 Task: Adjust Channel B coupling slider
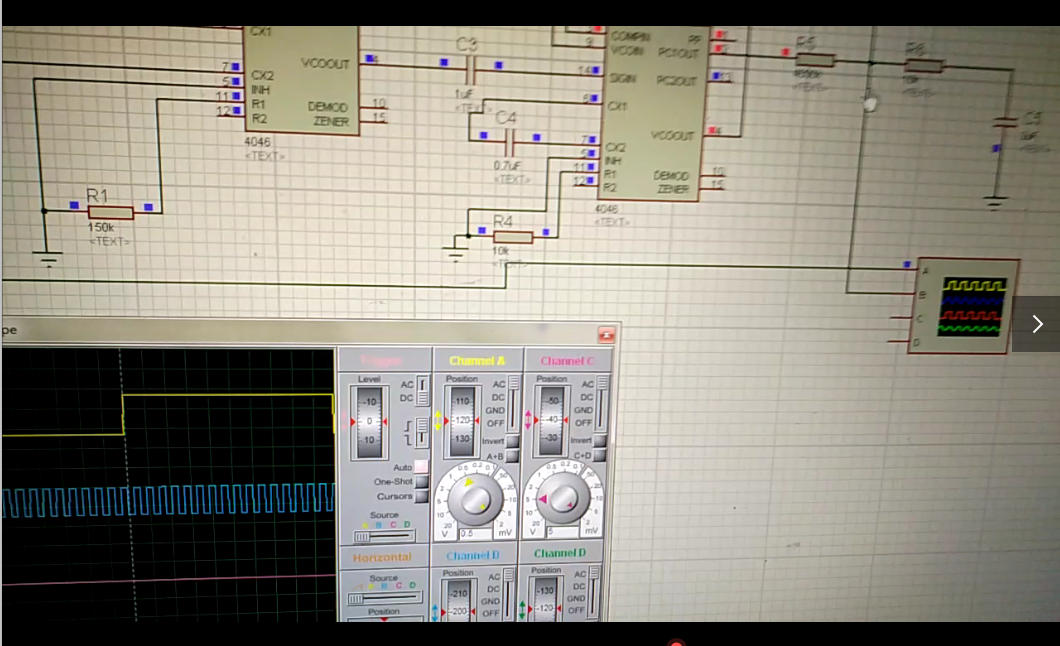point(508,593)
